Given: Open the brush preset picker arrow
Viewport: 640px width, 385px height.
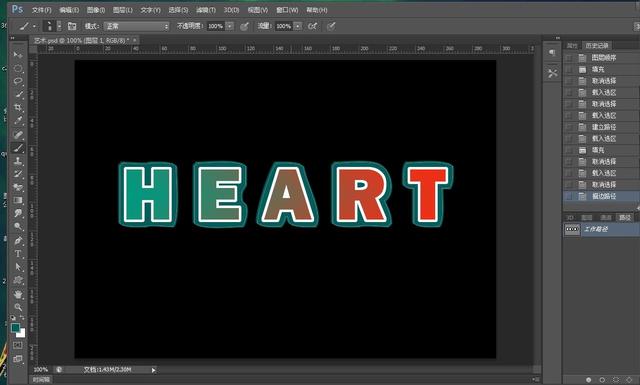Looking at the screenshot, I should [x=59, y=26].
